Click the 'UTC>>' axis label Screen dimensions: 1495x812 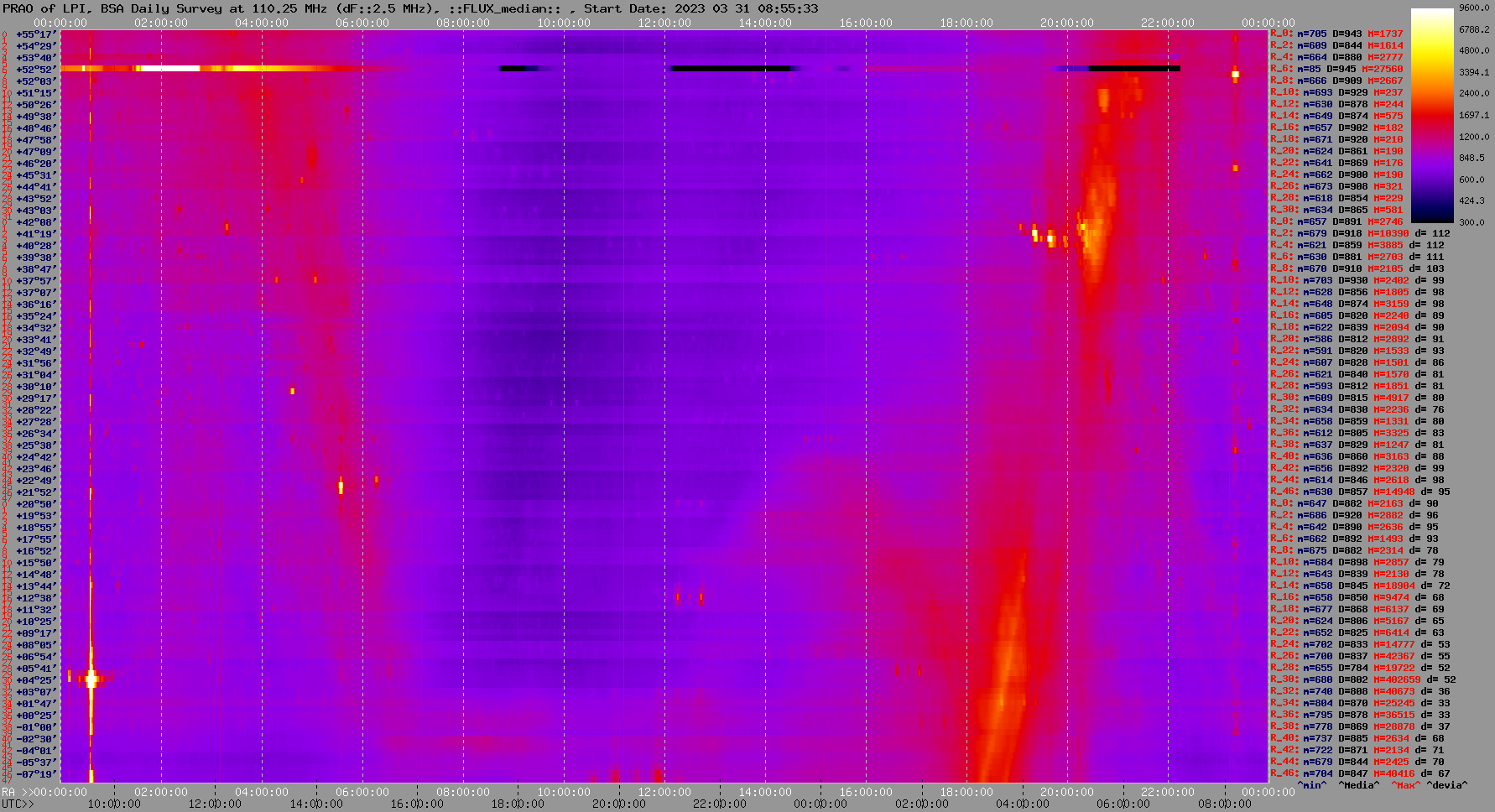[18, 804]
